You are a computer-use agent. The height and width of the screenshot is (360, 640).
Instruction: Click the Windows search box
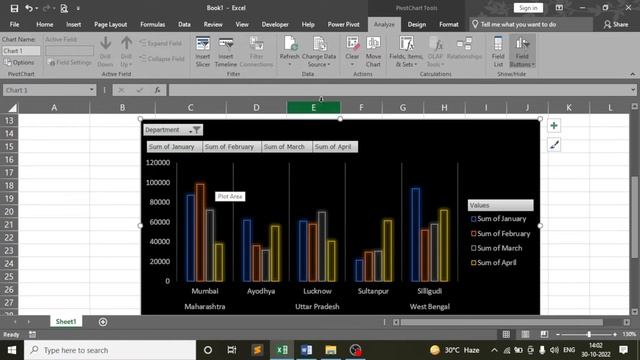click(x=110, y=350)
